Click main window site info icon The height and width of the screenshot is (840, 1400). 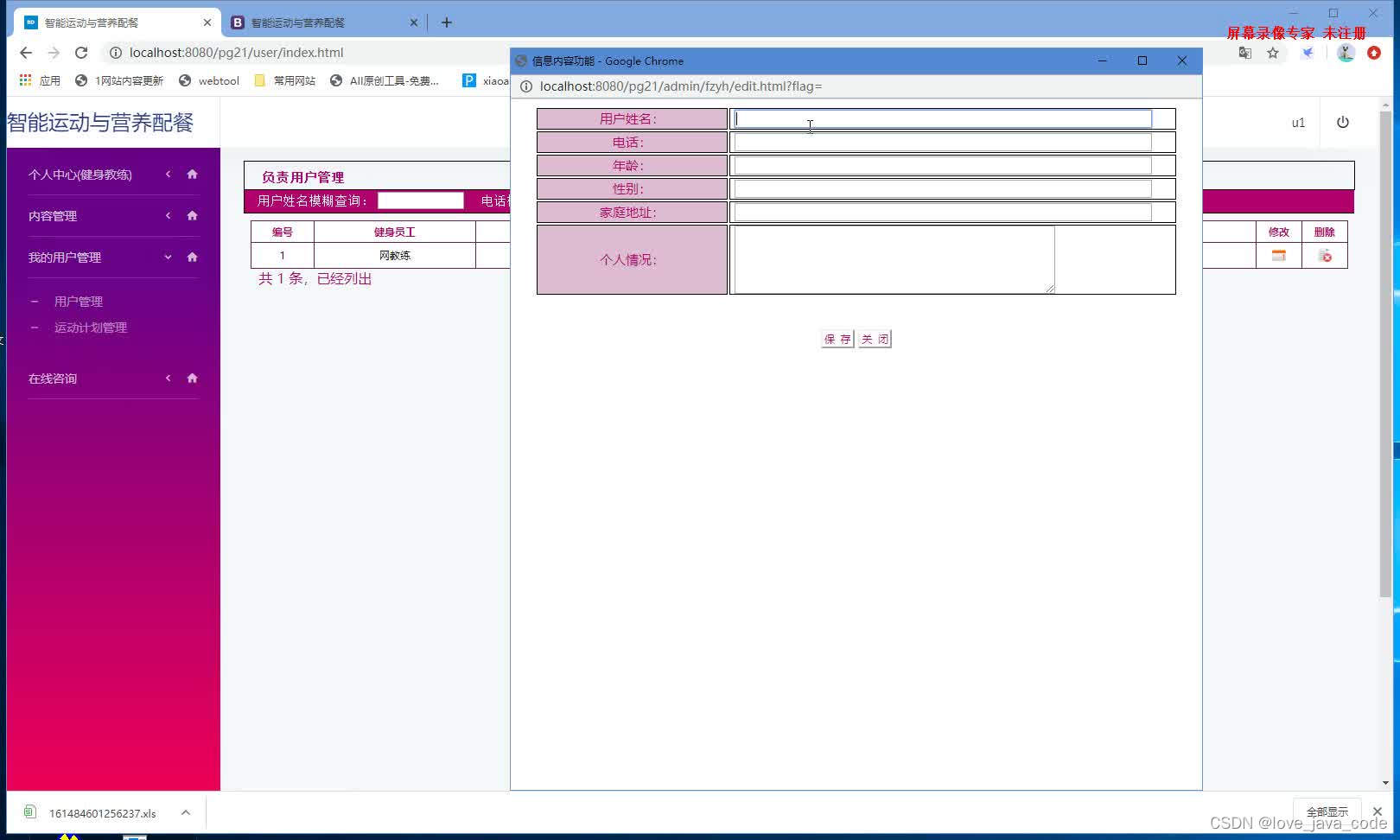115,53
